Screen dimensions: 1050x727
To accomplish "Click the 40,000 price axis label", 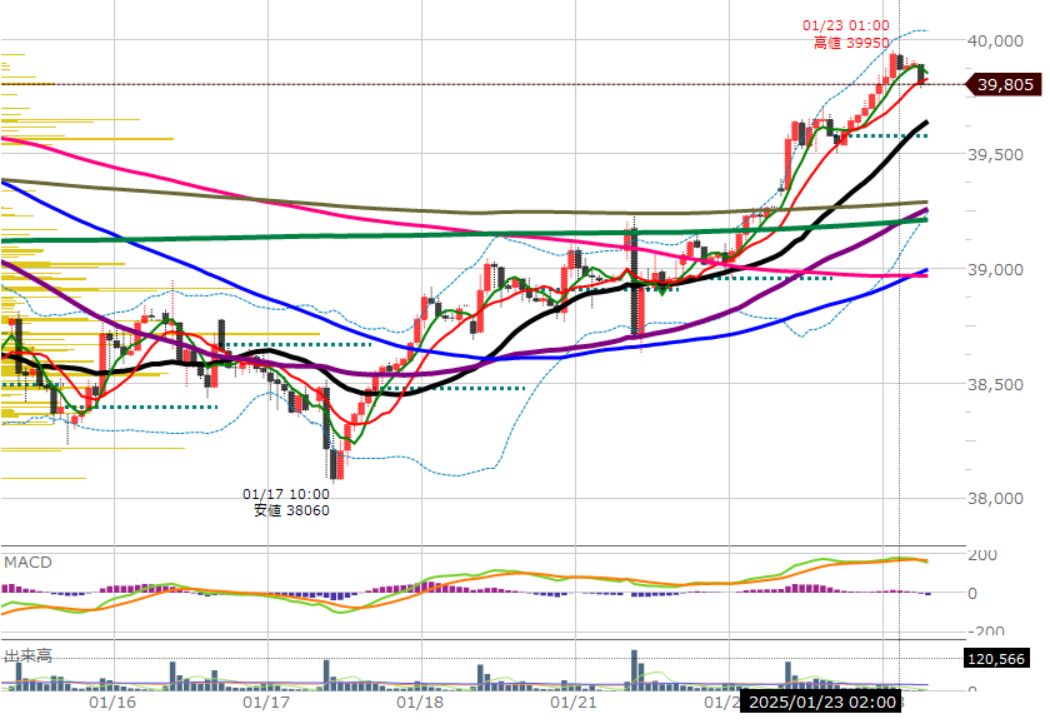I will point(995,41).
